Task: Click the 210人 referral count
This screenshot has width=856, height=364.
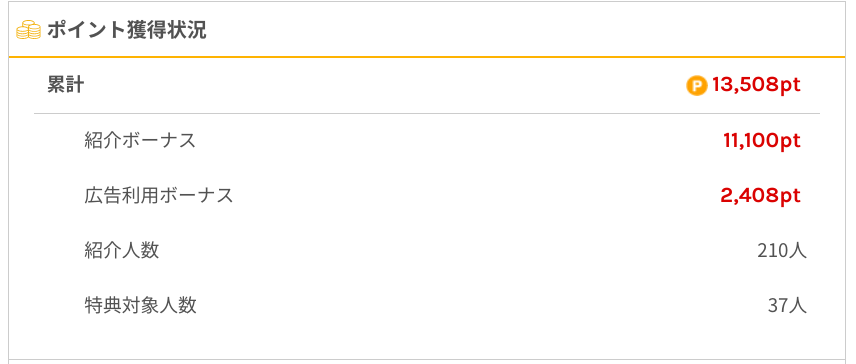Action: (x=782, y=251)
